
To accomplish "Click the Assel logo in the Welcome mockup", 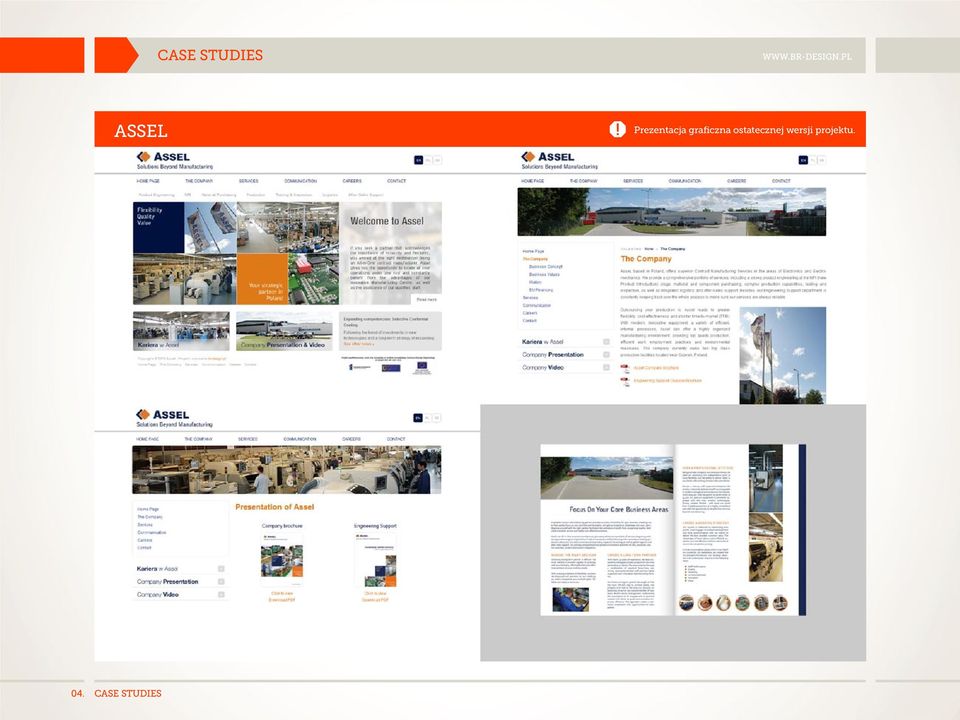I will (174, 160).
